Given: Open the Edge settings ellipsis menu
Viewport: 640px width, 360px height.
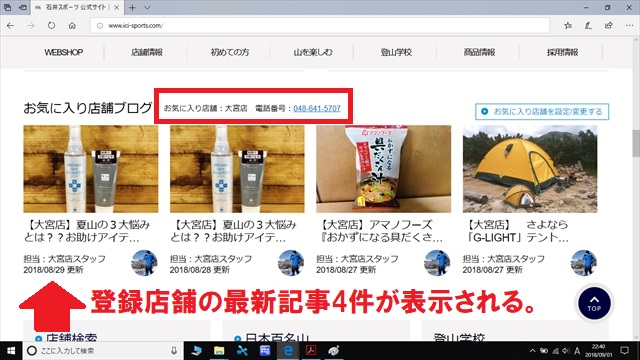Looking at the screenshot, I should 629,25.
